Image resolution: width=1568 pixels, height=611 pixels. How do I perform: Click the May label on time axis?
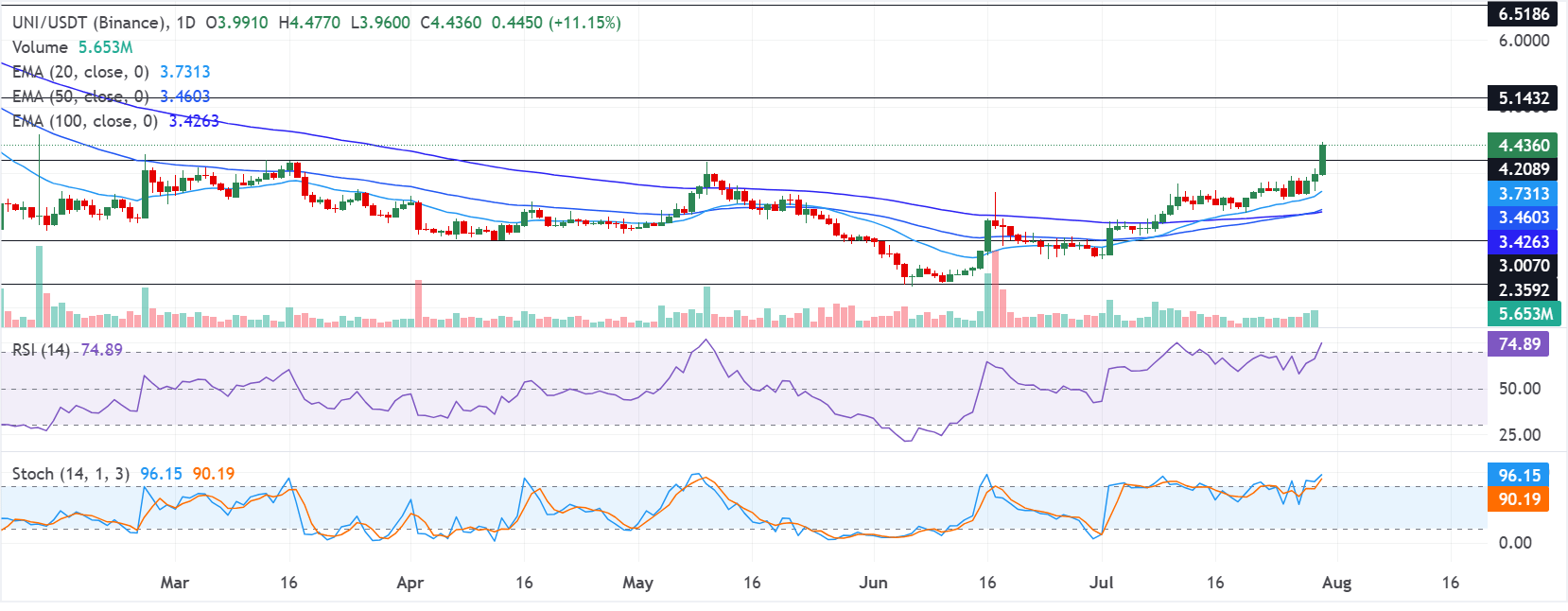click(637, 582)
